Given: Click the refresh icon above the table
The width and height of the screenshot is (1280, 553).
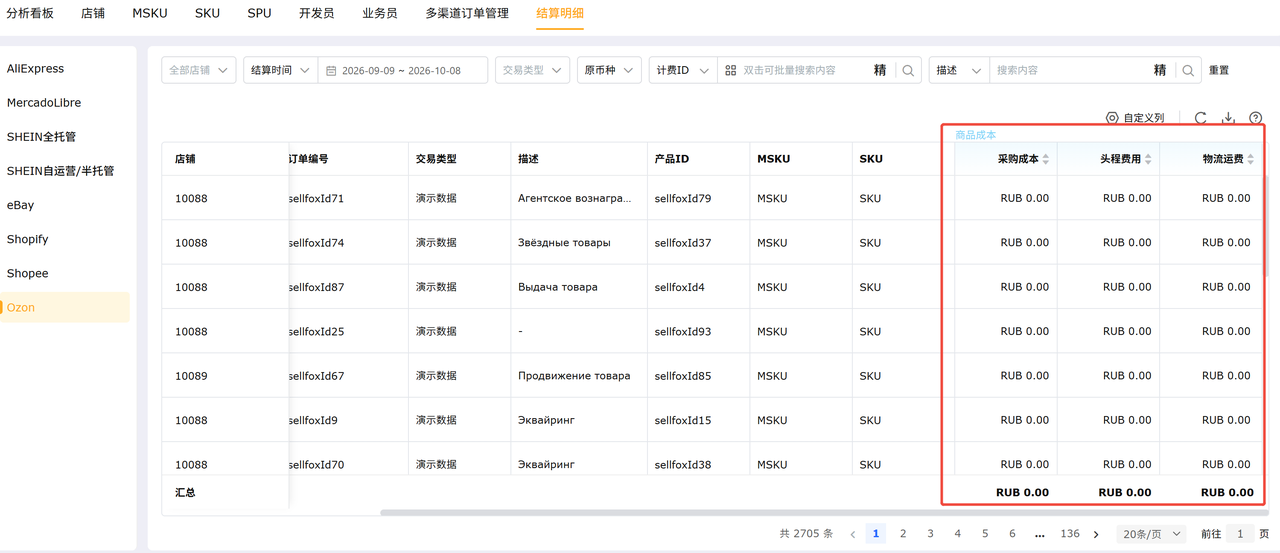Looking at the screenshot, I should 1200,118.
